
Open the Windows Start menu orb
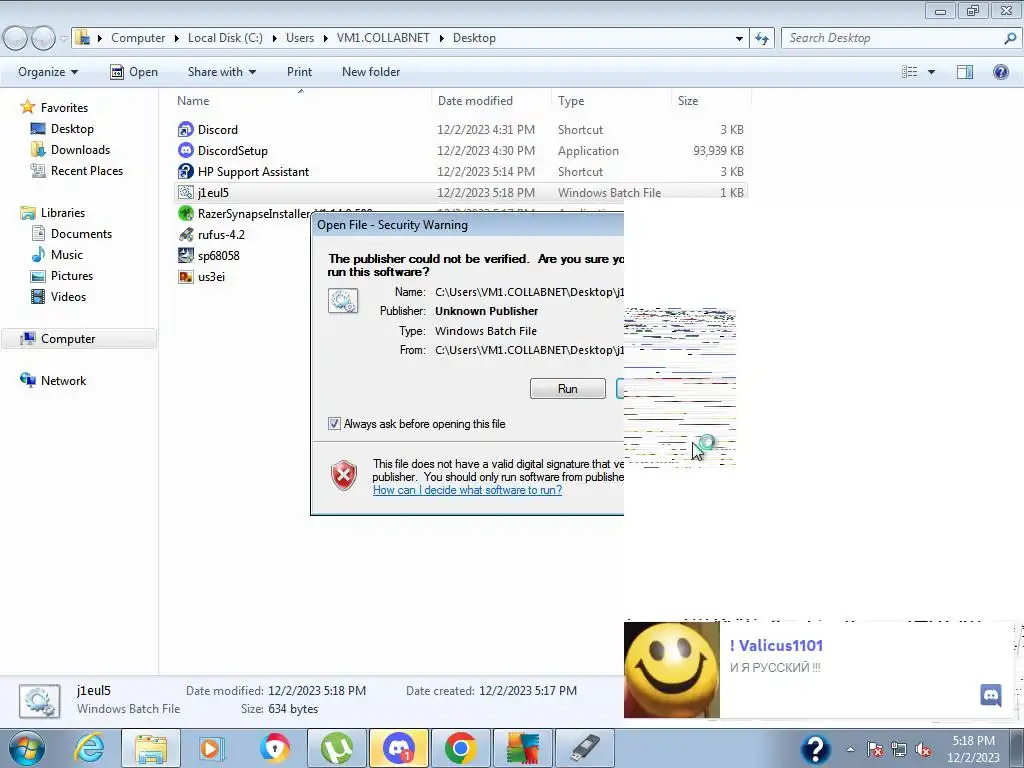(27, 748)
